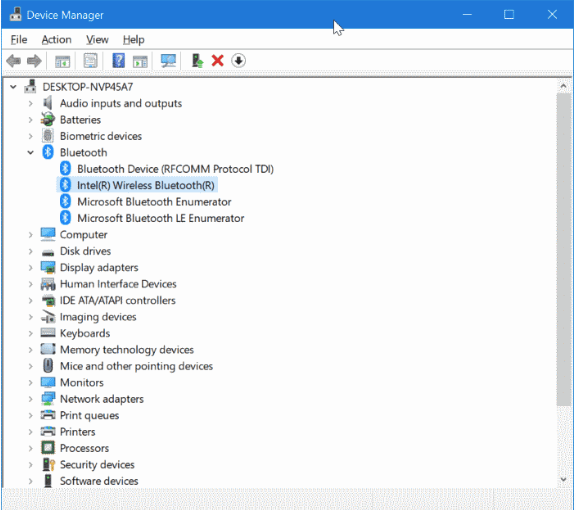Viewport: 576px width, 510px height.
Task: Click the properties sheet toolbar icon
Action: [x=90, y=61]
